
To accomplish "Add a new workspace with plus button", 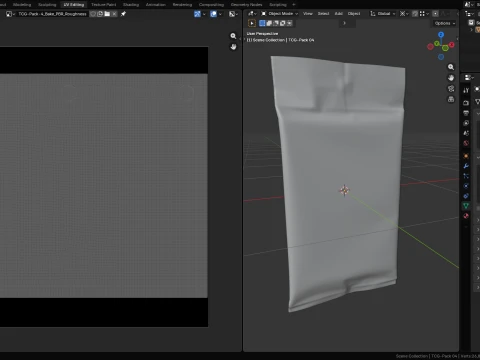I will click(x=294, y=5).
